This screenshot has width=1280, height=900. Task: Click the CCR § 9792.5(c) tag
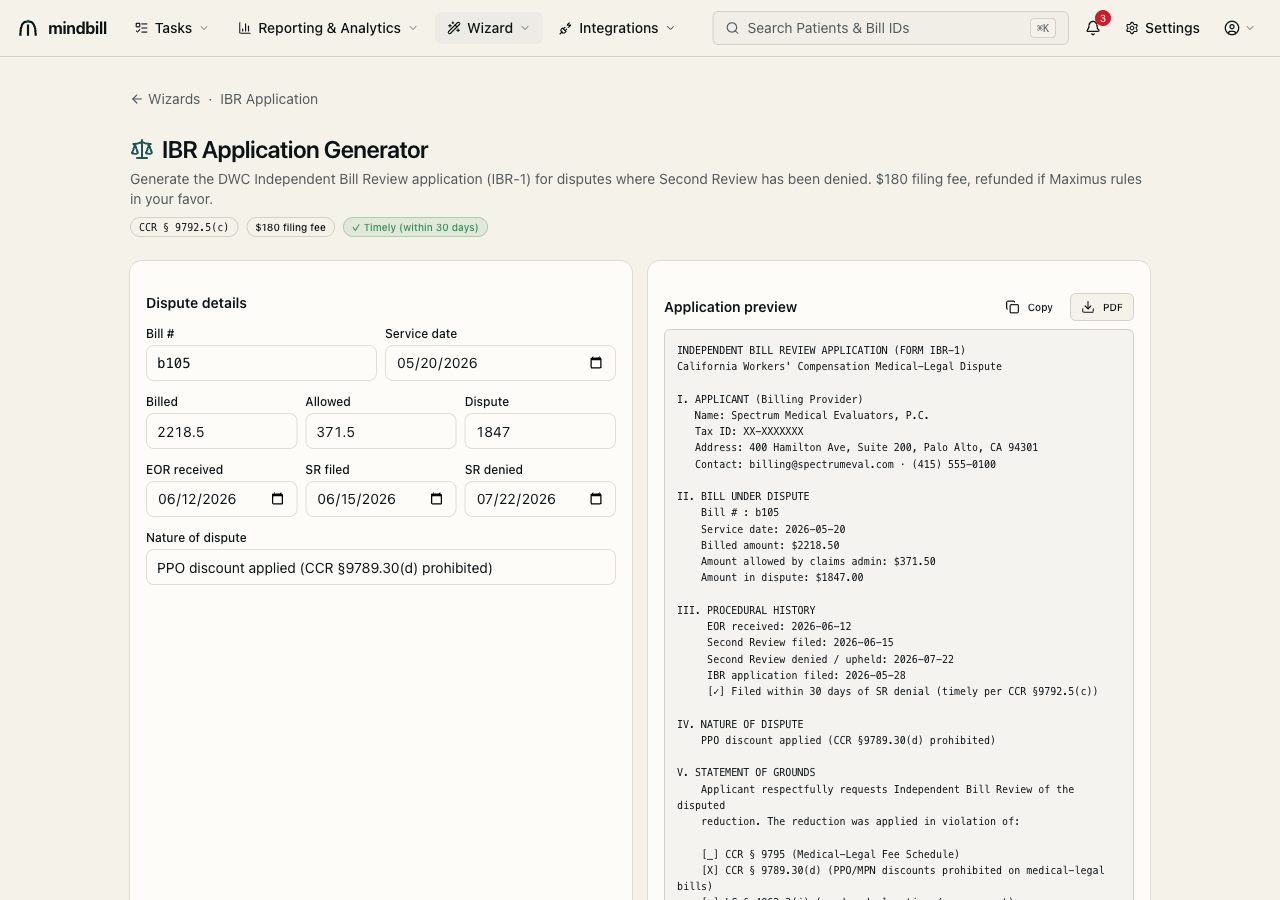point(184,227)
